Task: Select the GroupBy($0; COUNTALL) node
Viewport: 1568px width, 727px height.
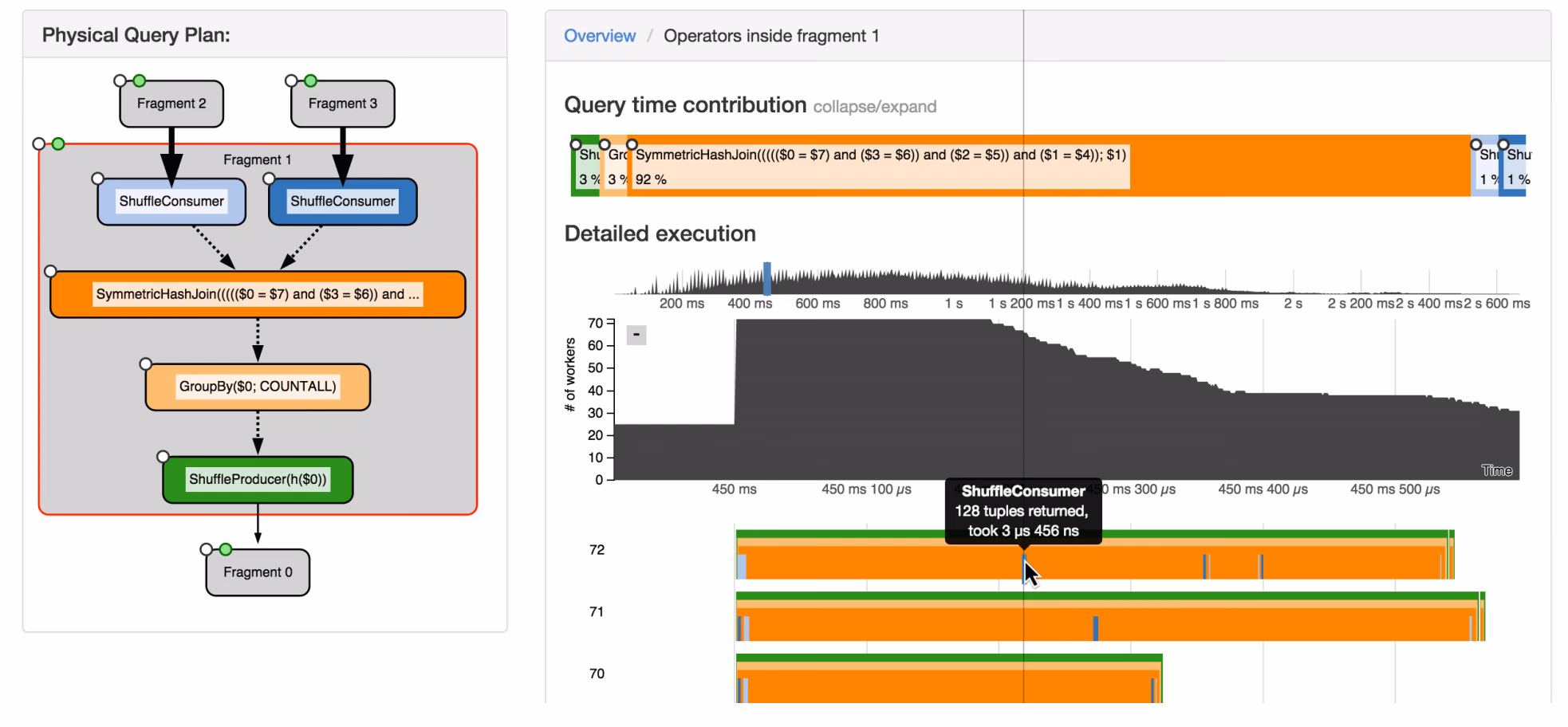Action: click(258, 387)
